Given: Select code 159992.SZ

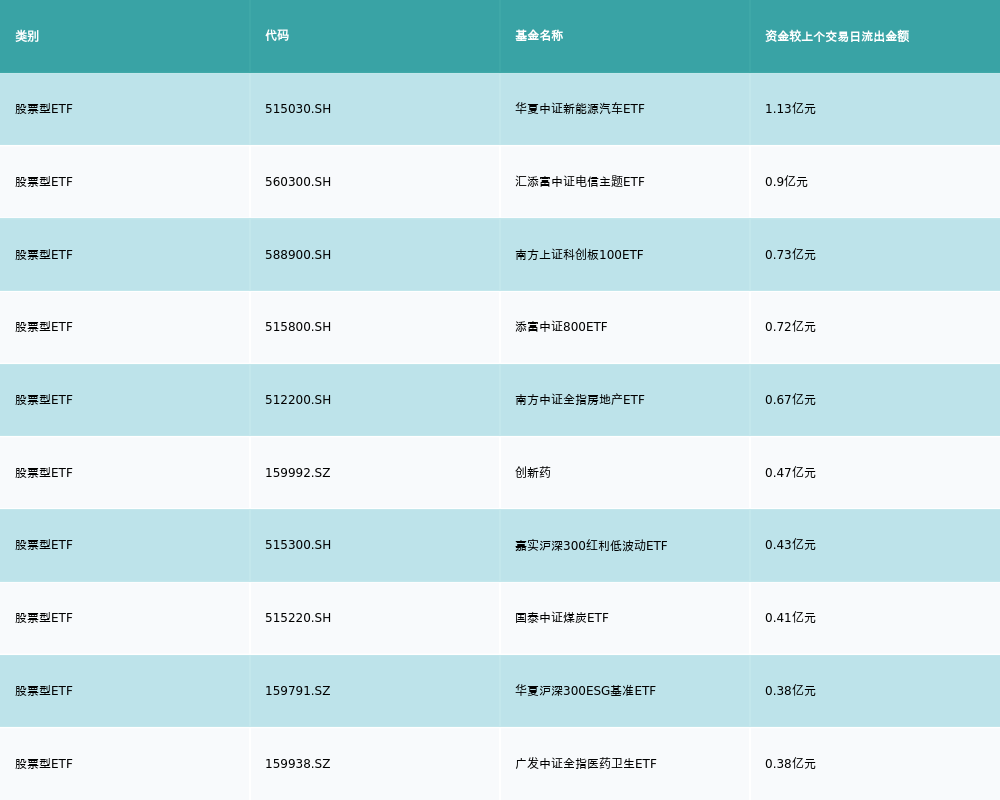Looking at the screenshot, I should (x=298, y=473).
